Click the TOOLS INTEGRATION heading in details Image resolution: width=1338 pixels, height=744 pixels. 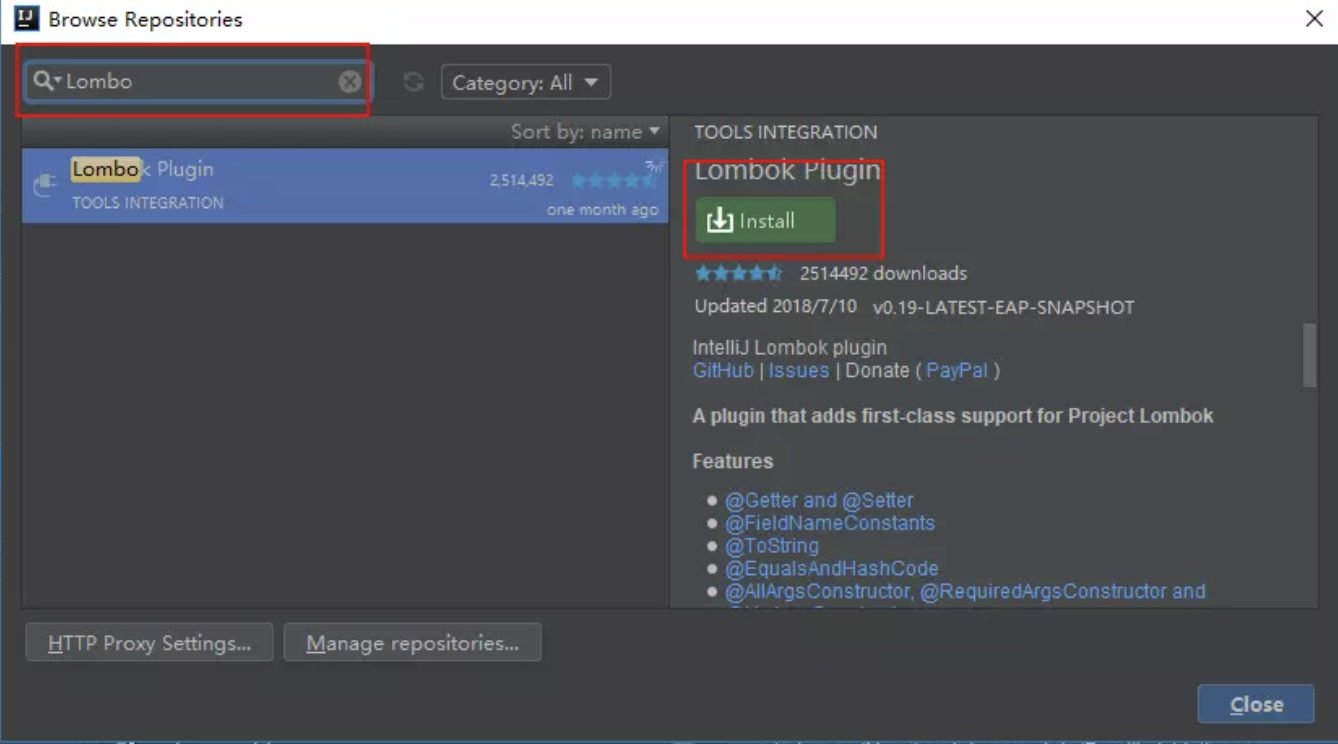click(x=786, y=132)
